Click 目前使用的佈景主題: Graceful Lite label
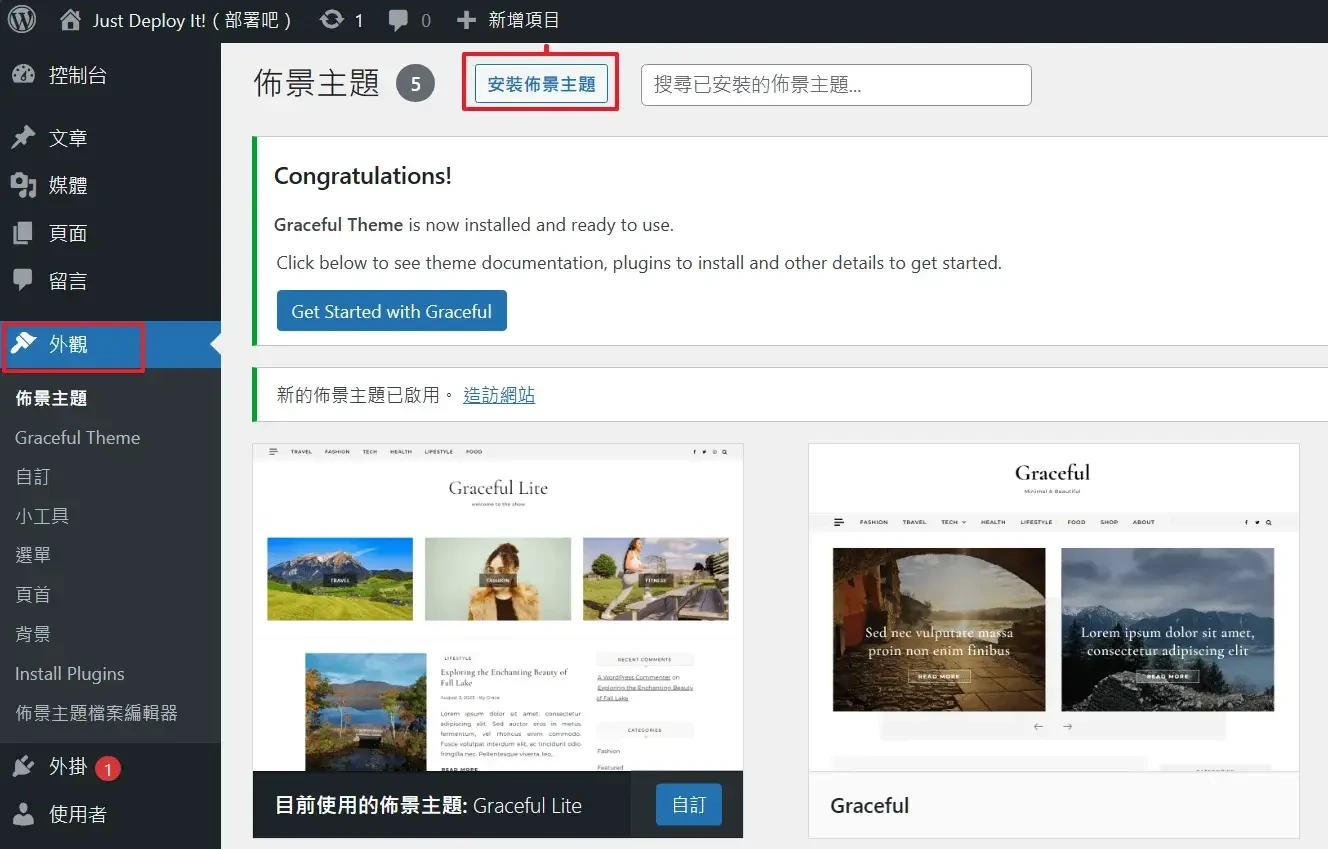The image size is (1328, 849). (x=428, y=805)
